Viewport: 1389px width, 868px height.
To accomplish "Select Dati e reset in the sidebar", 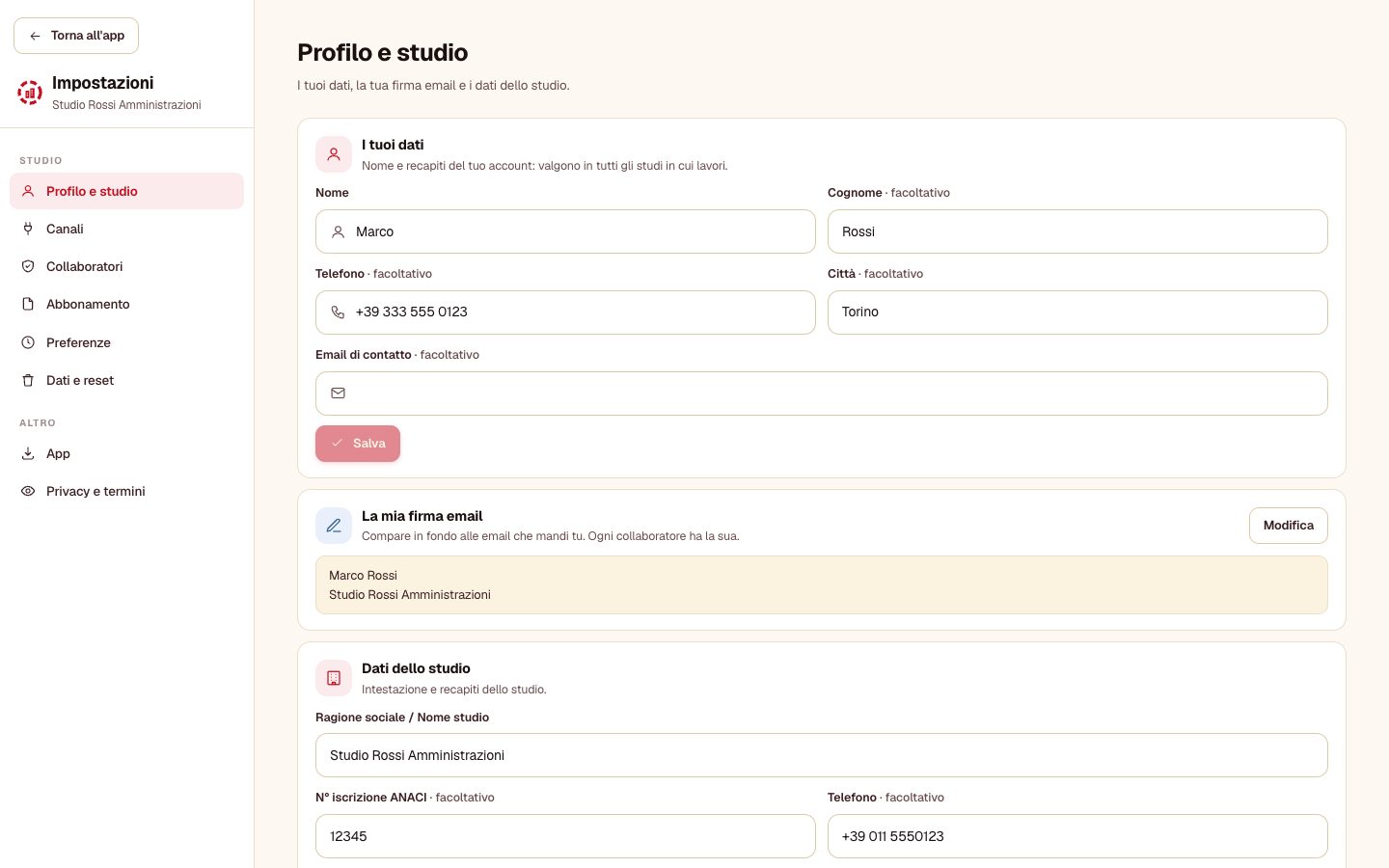I will pyautogui.click(x=126, y=380).
